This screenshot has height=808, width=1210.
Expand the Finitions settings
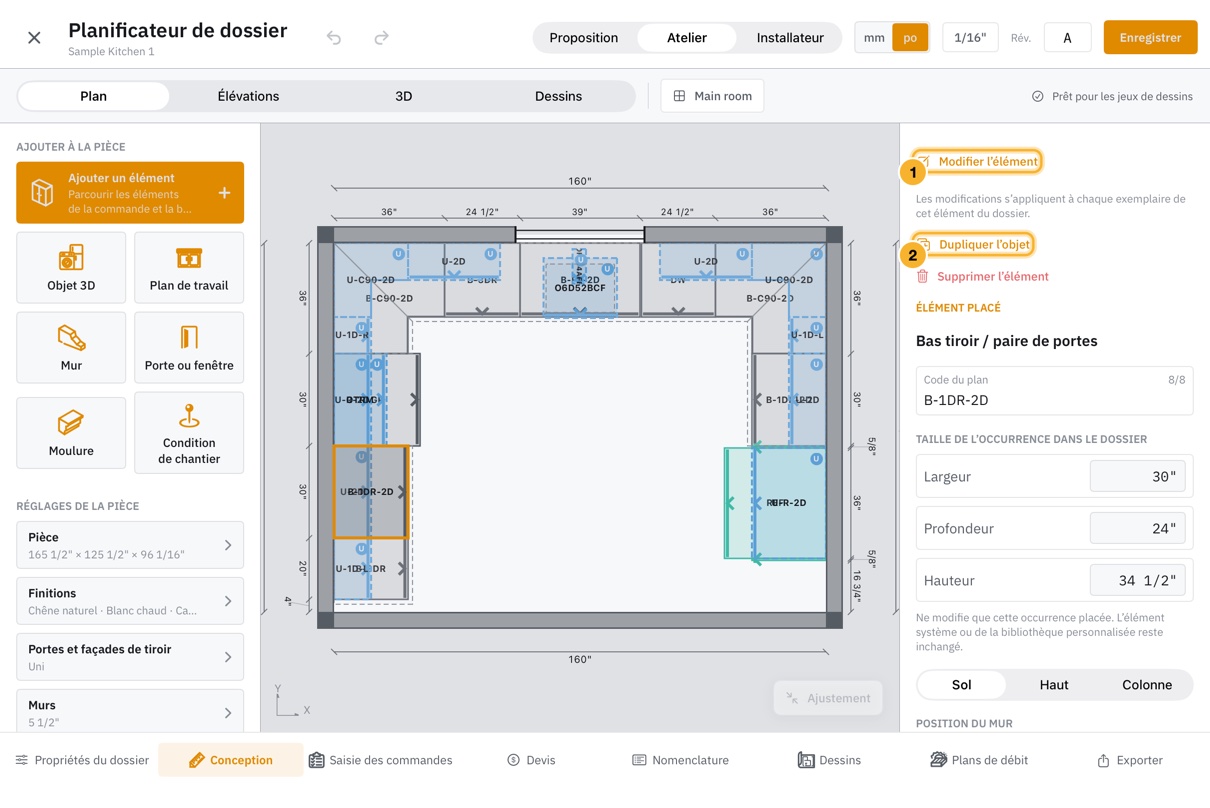click(x=130, y=601)
